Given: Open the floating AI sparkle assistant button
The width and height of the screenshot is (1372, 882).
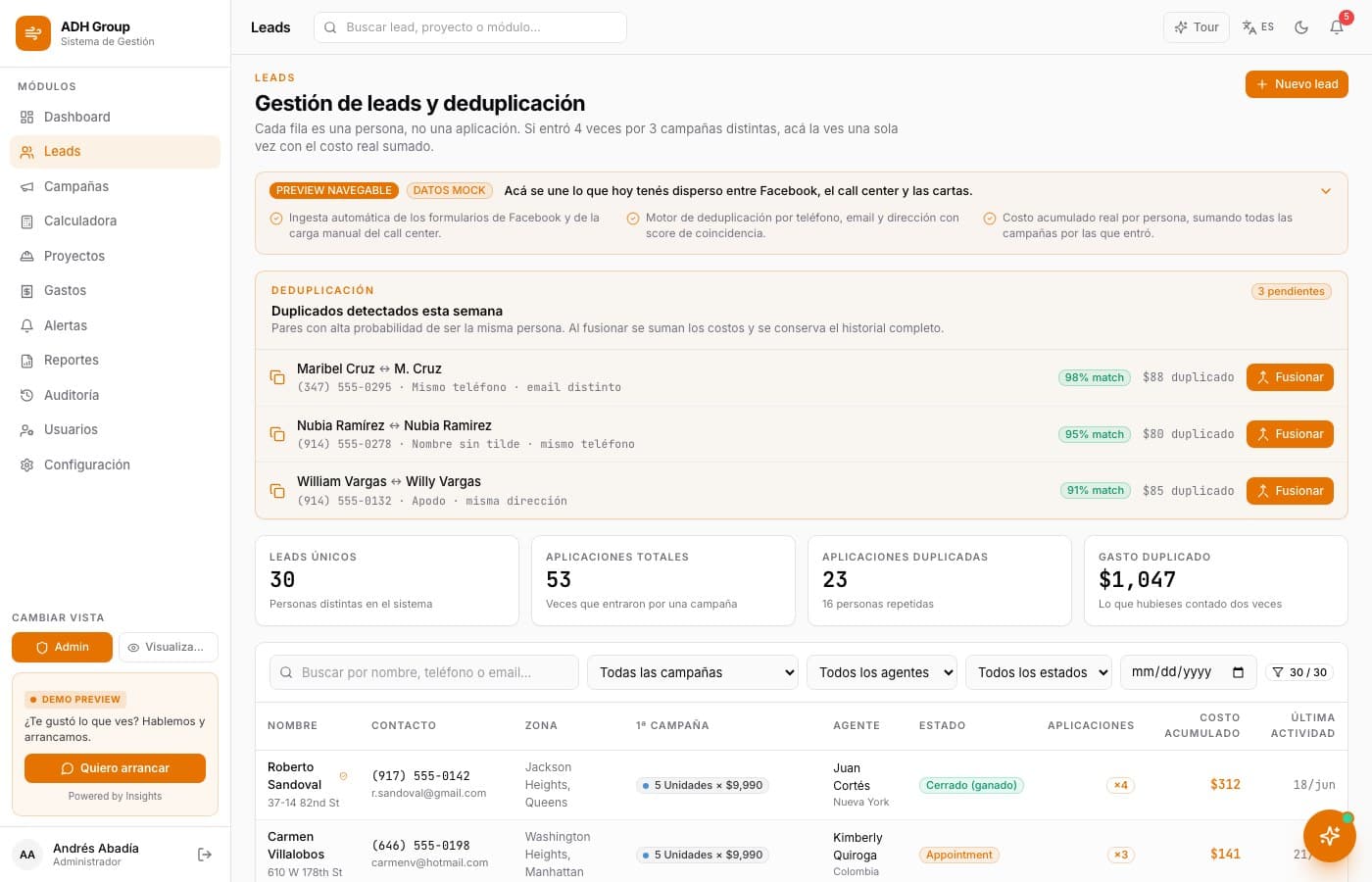Looking at the screenshot, I should [x=1330, y=836].
